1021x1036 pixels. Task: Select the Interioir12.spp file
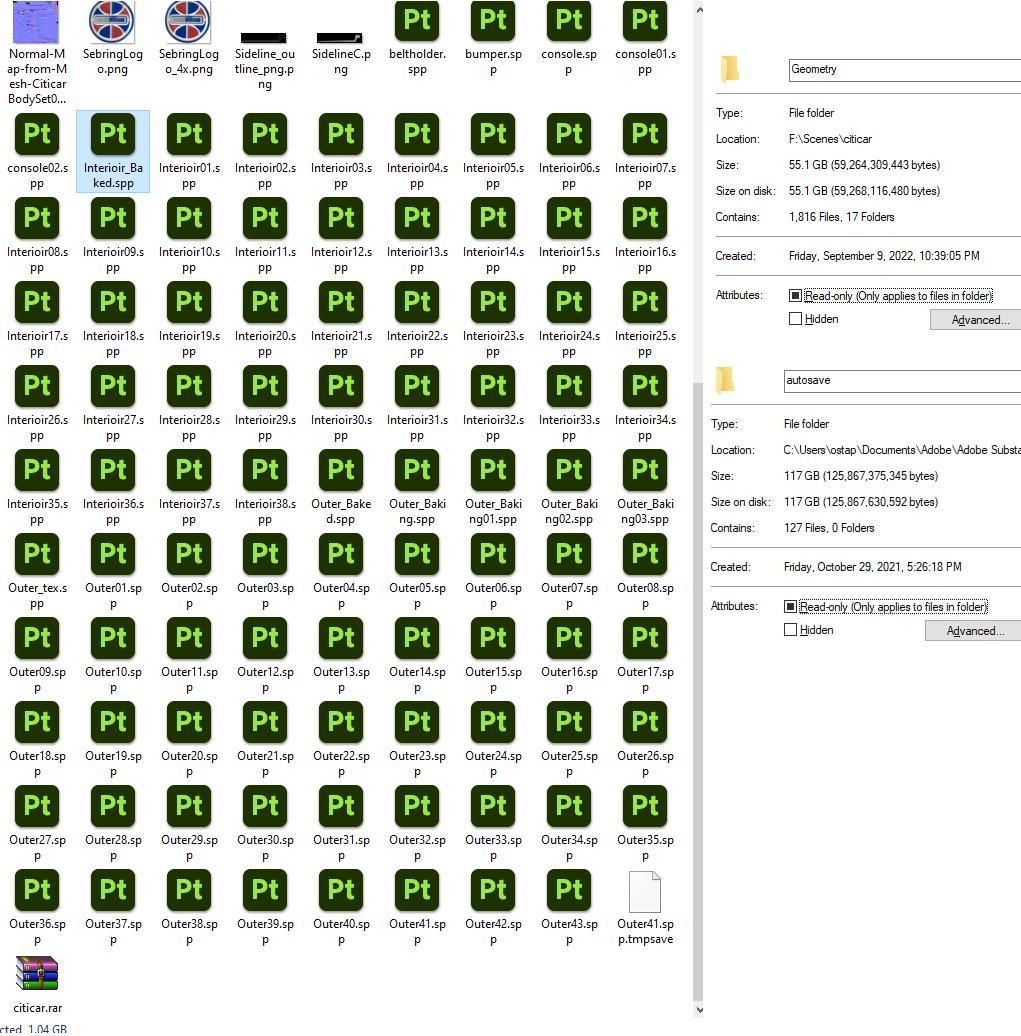(341, 235)
